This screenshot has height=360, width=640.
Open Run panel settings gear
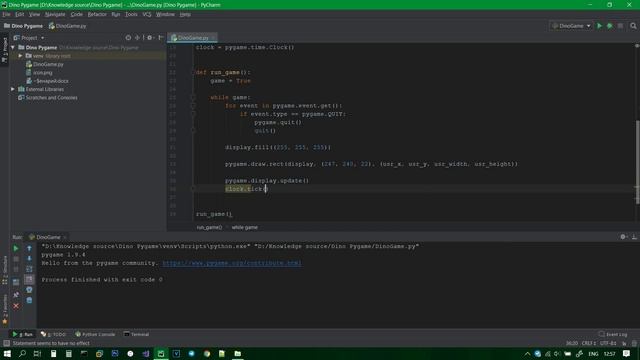pyautogui.click(x=623, y=237)
